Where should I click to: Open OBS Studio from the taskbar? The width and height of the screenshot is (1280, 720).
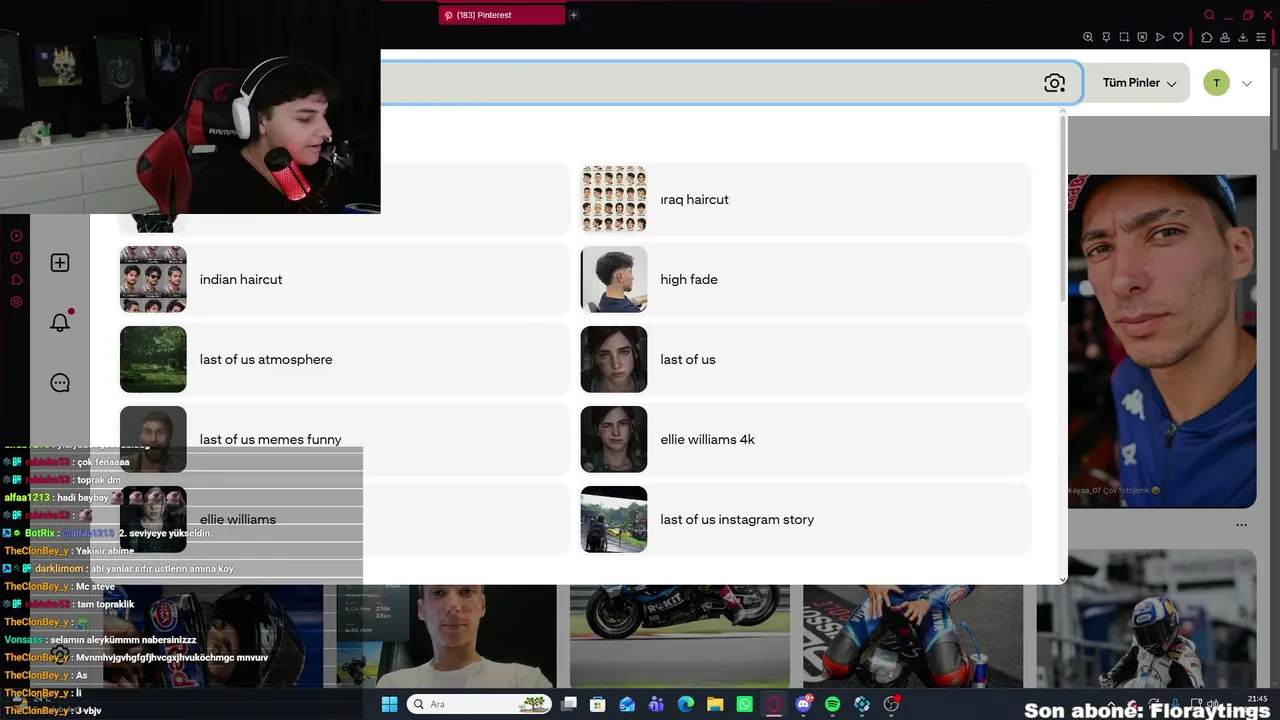891,704
